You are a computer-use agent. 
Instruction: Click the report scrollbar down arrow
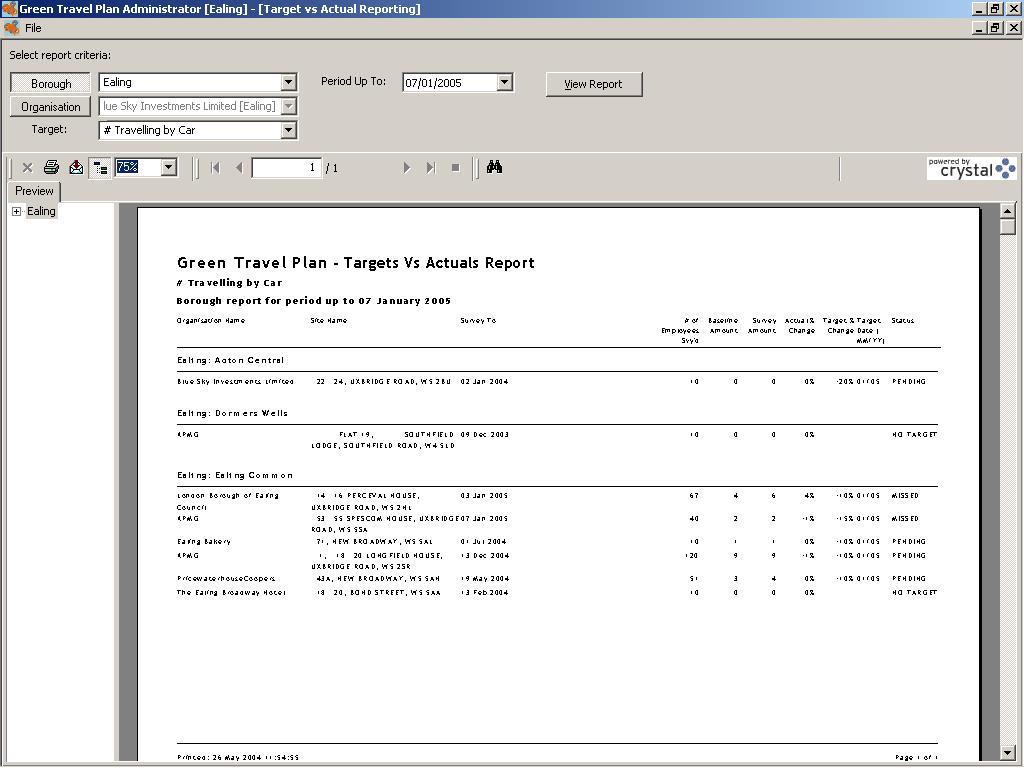[x=1008, y=752]
